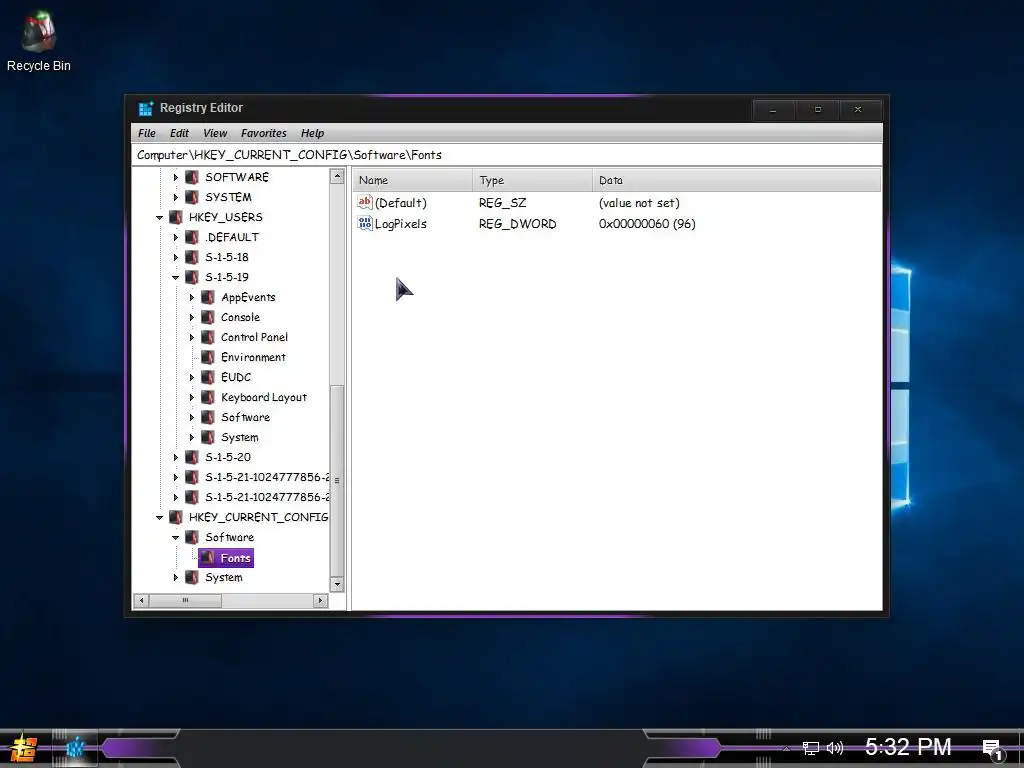Click the S-1-5-20 key folder icon
Screen dimensions: 1024x768
[x=192, y=457]
